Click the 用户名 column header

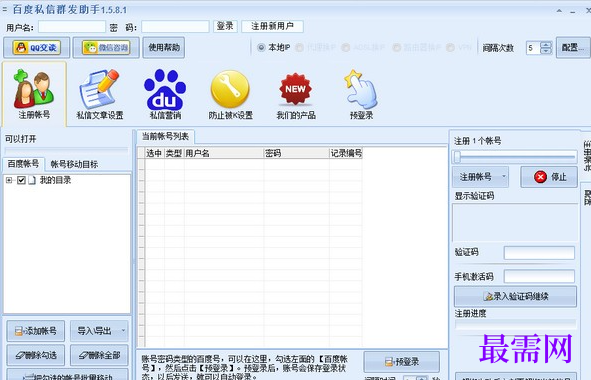224,153
